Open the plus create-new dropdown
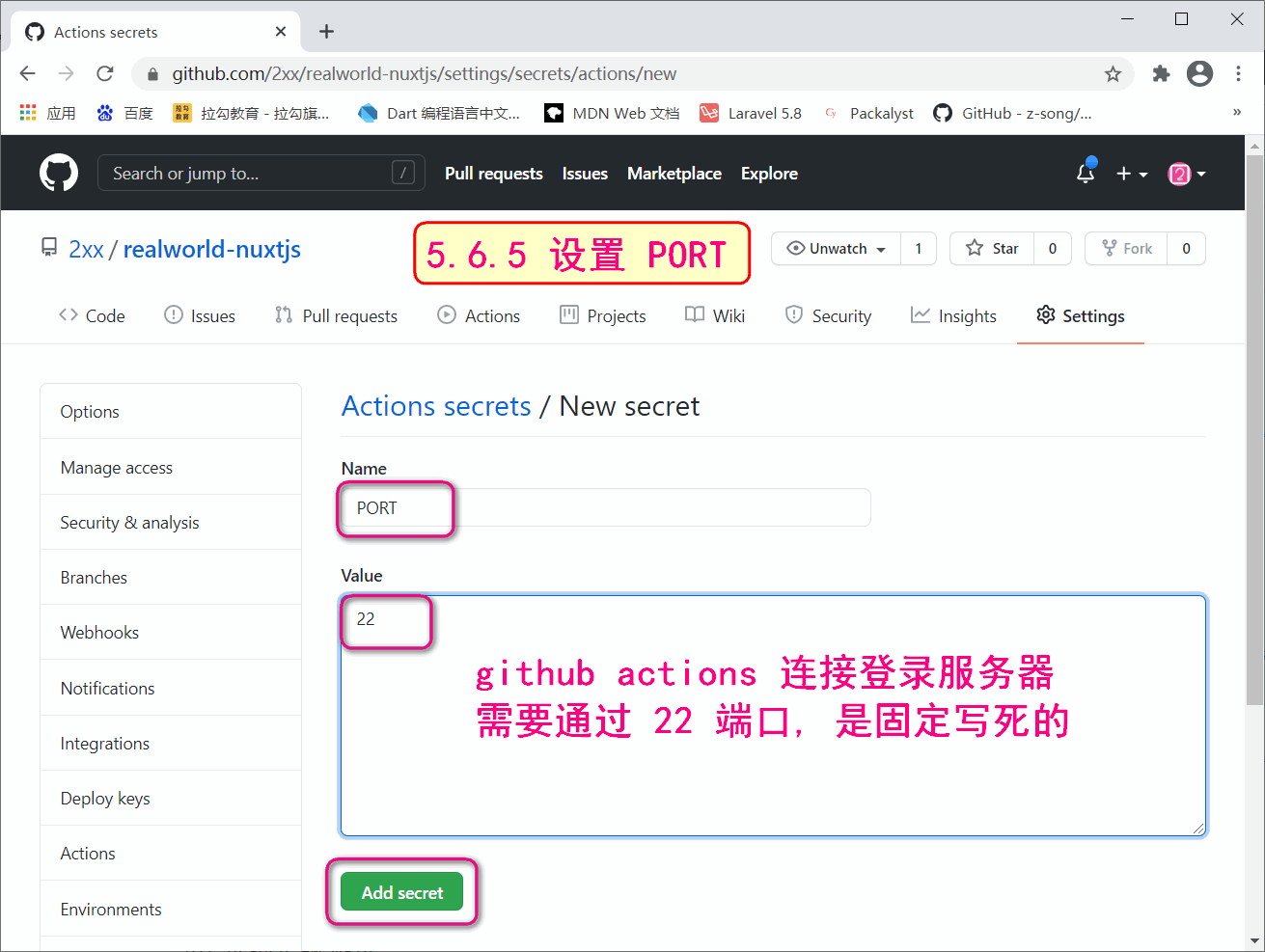This screenshot has width=1265, height=952. [1132, 174]
